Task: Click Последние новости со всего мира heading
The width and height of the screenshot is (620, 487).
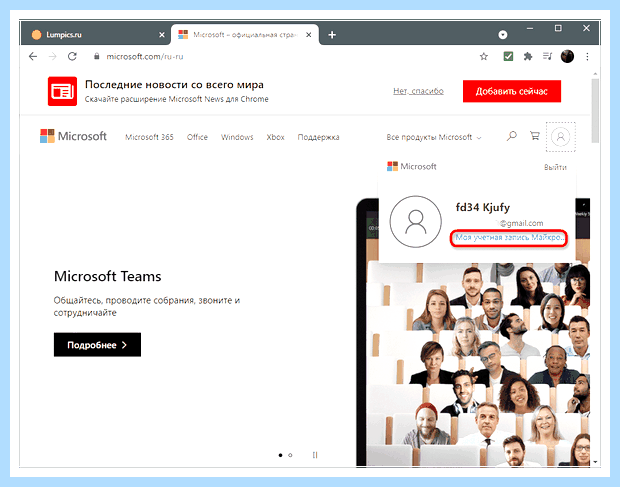Action: (174, 85)
